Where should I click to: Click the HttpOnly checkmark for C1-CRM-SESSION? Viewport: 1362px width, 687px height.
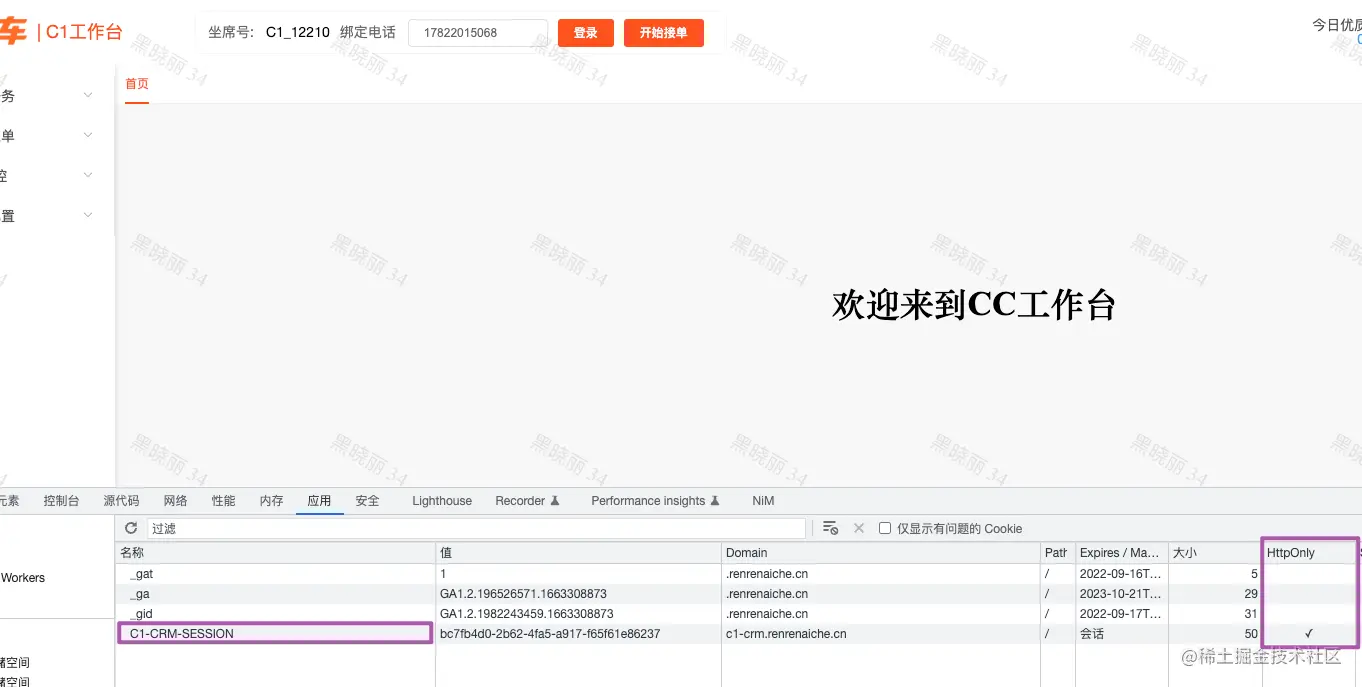tap(1309, 634)
